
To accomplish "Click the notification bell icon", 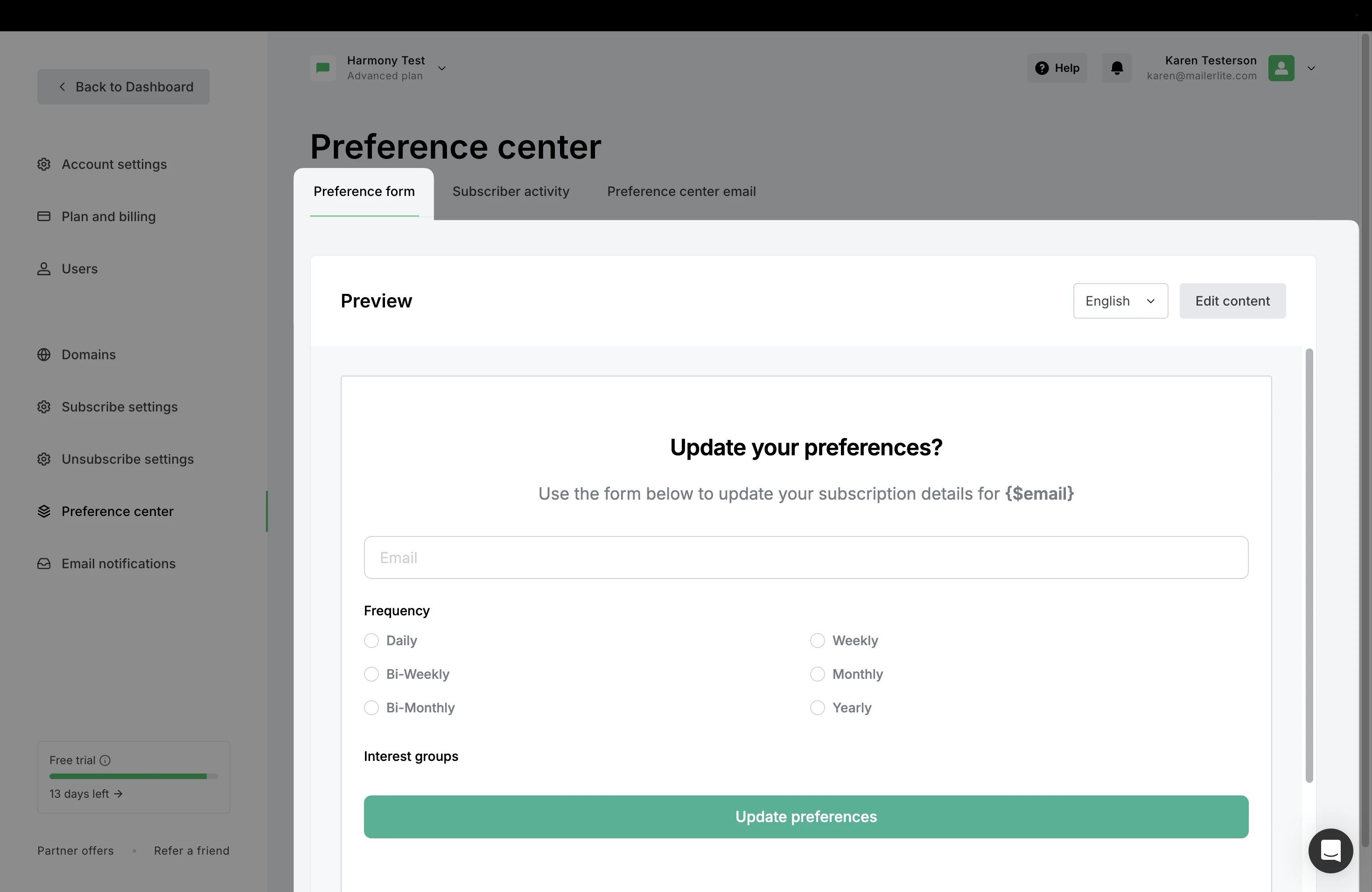I will [1117, 68].
